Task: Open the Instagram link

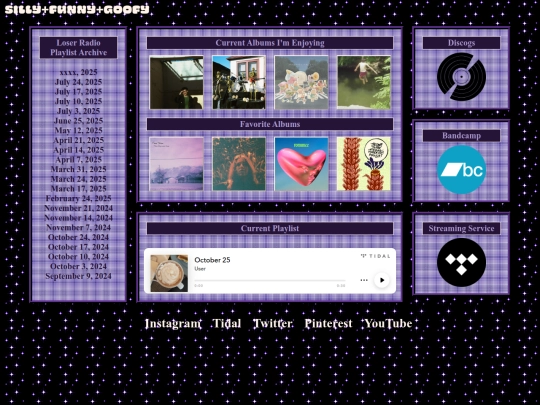Action: coord(173,323)
